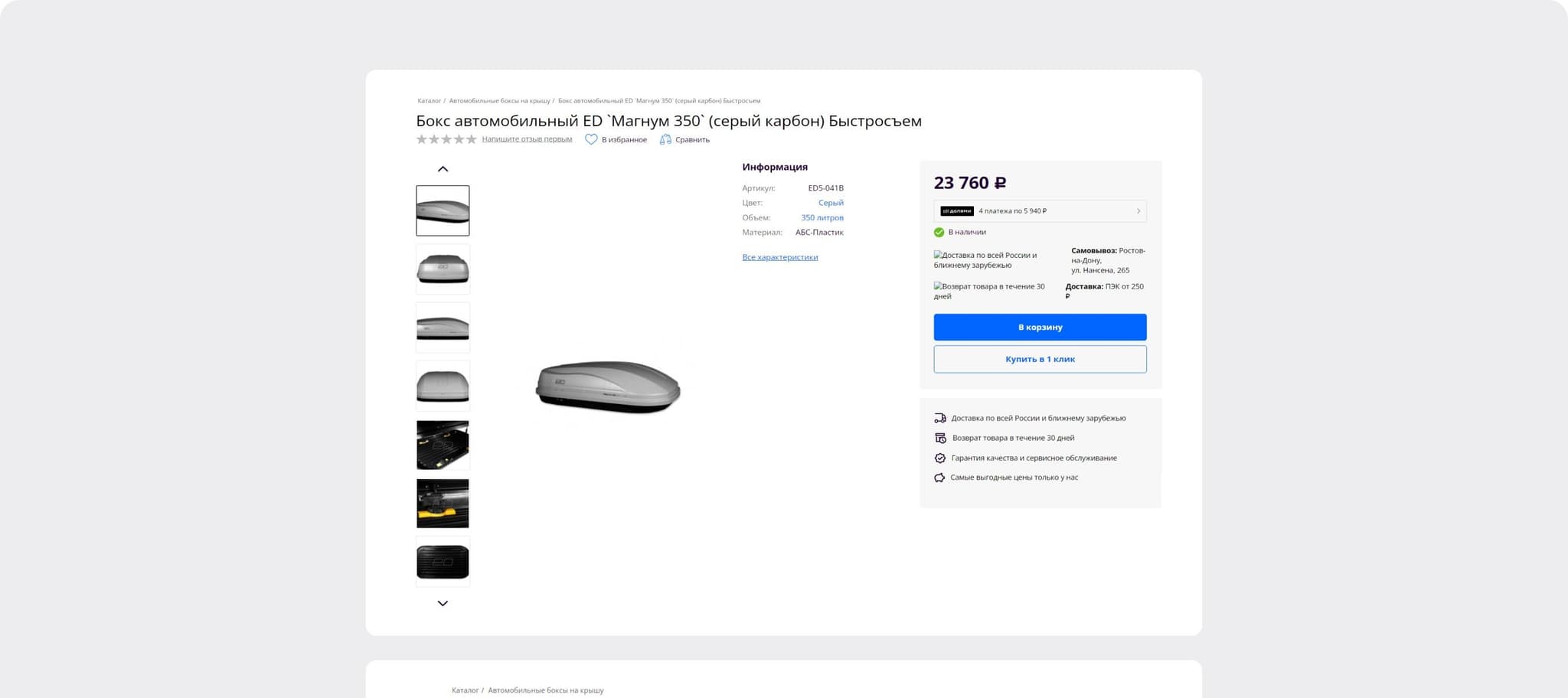Open the Все характеристики link

(x=779, y=257)
